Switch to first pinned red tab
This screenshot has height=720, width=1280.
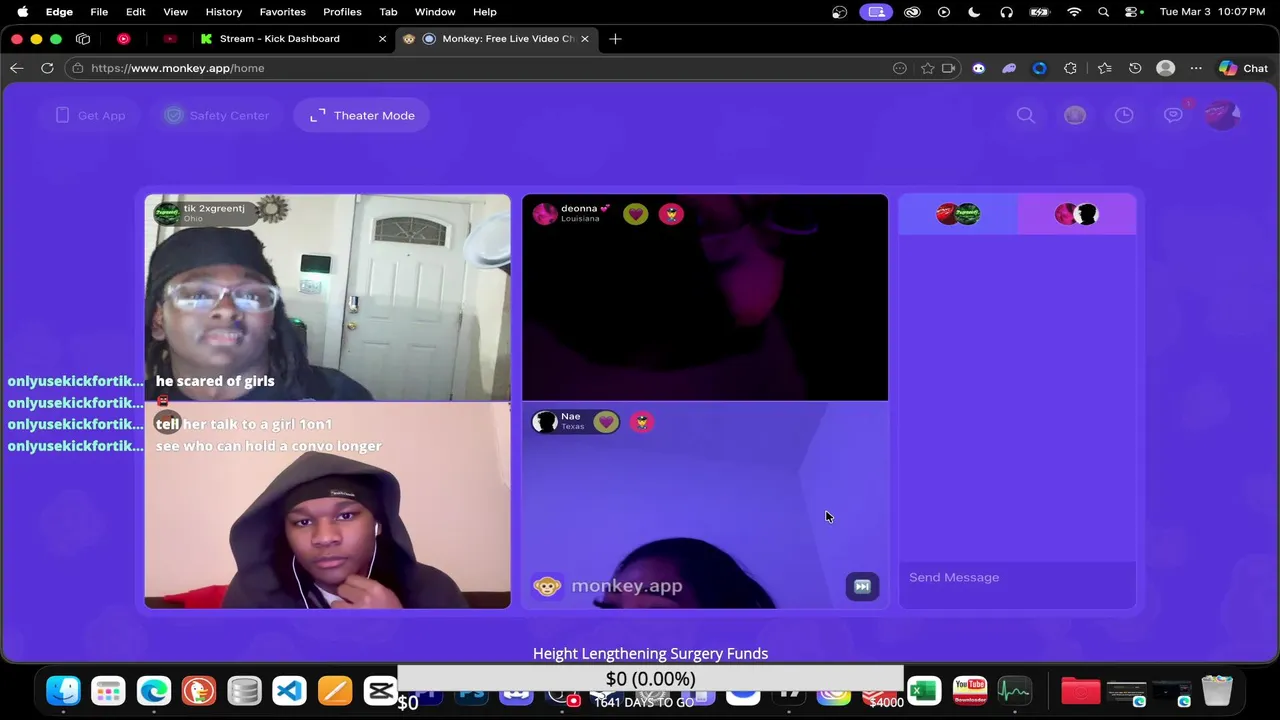point(124,39)
